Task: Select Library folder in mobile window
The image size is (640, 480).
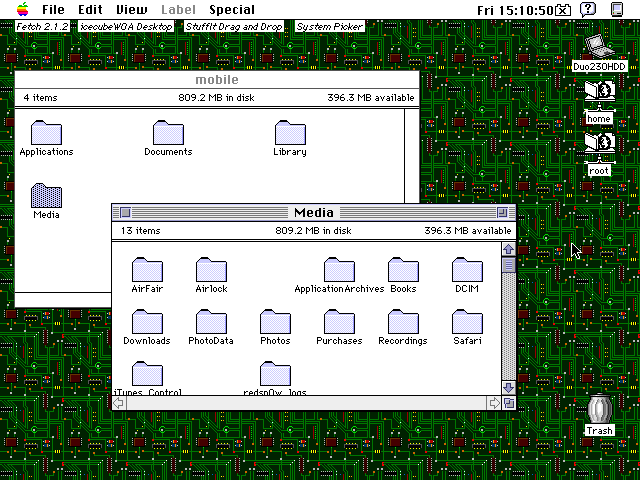Action: click(x=290, y=133)
